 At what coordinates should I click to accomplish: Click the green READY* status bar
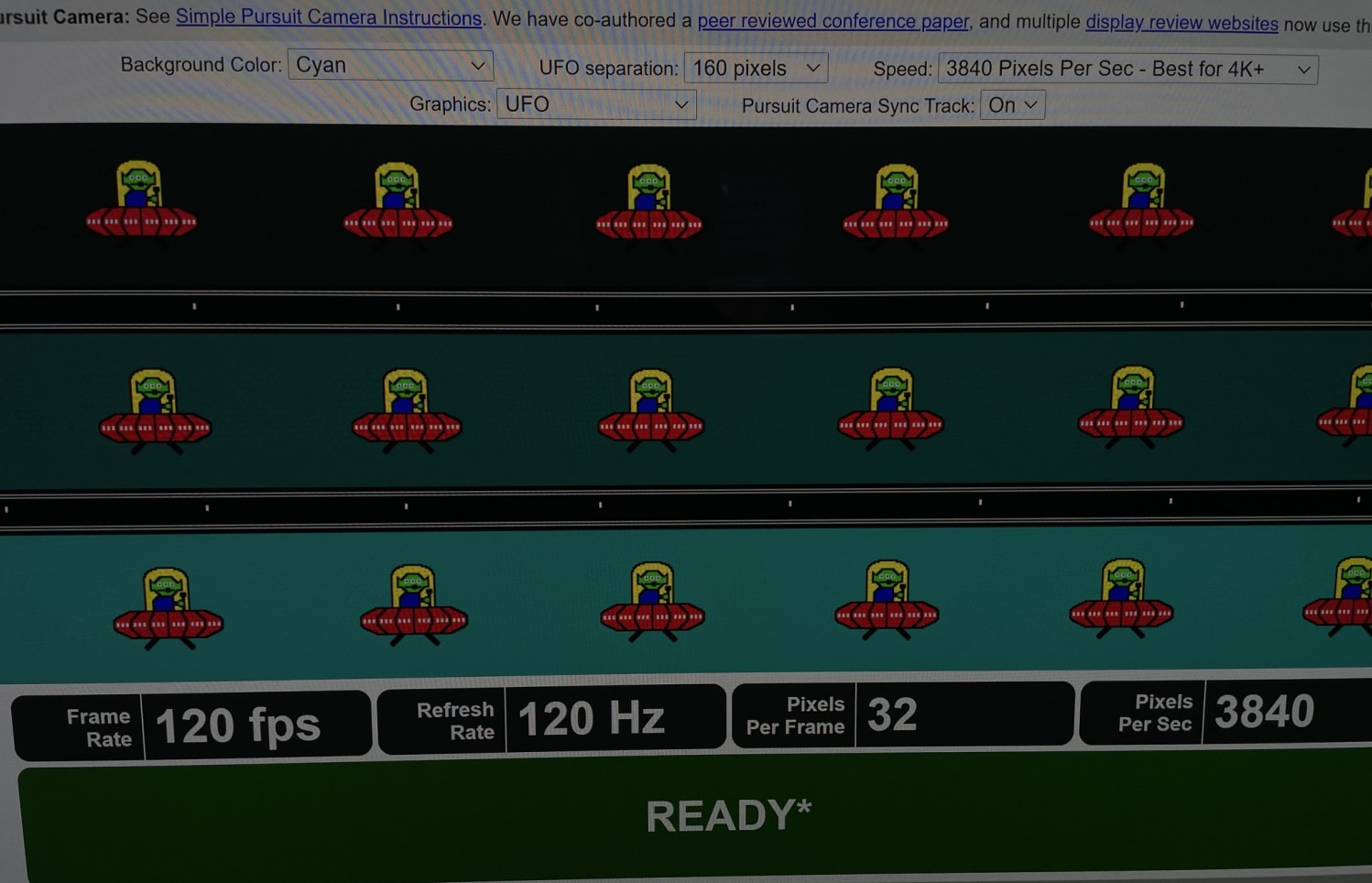(696, 816)
